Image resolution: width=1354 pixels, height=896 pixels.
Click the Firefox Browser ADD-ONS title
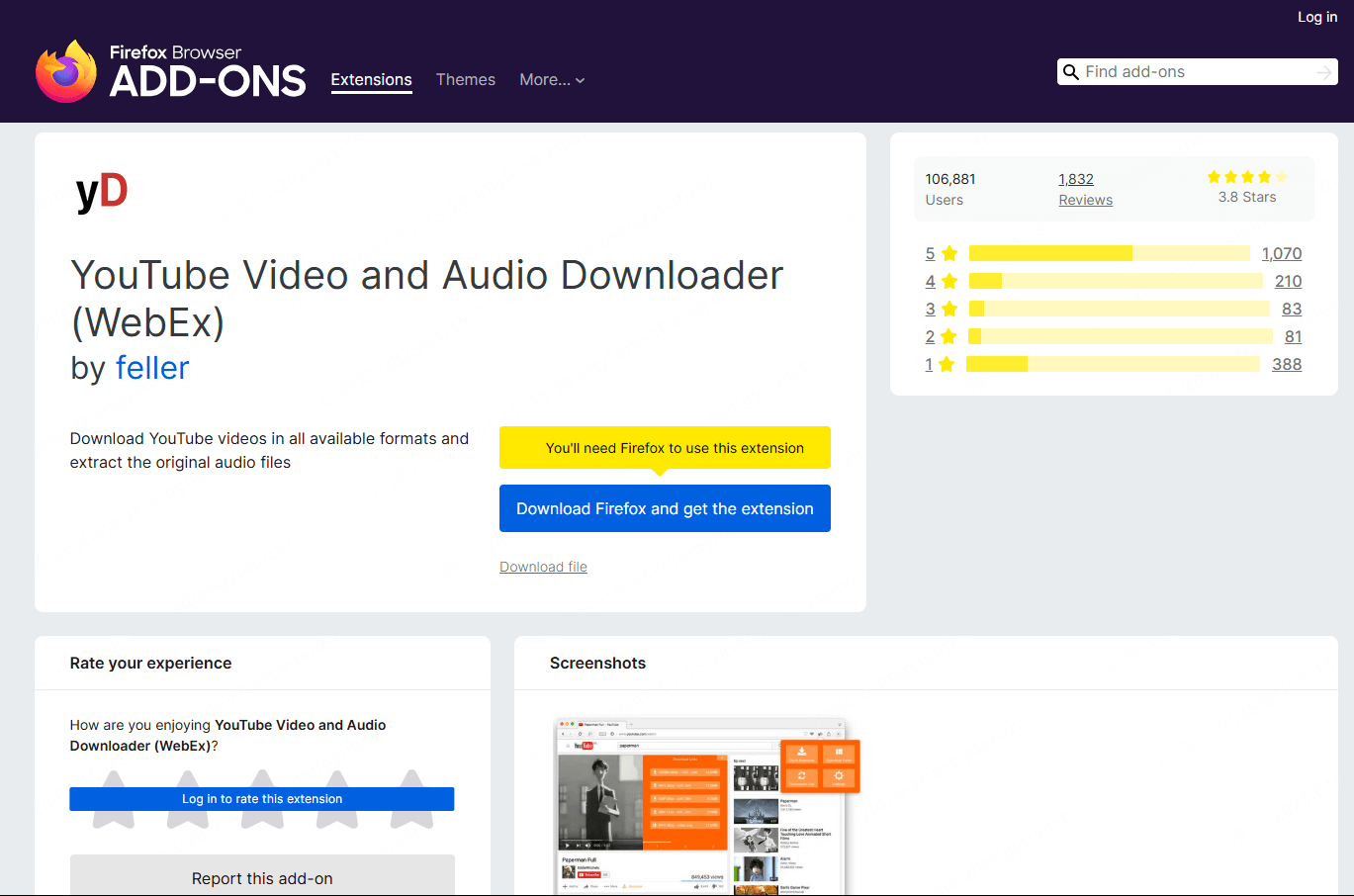(208, 72)
